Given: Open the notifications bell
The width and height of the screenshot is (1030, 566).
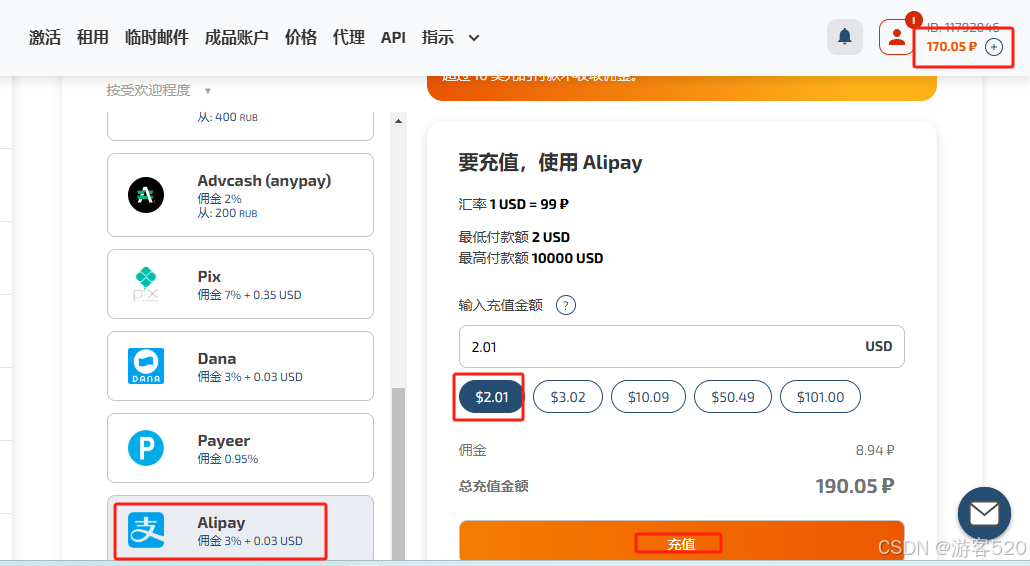Looking at the screenshot, I should pos(845,37).
